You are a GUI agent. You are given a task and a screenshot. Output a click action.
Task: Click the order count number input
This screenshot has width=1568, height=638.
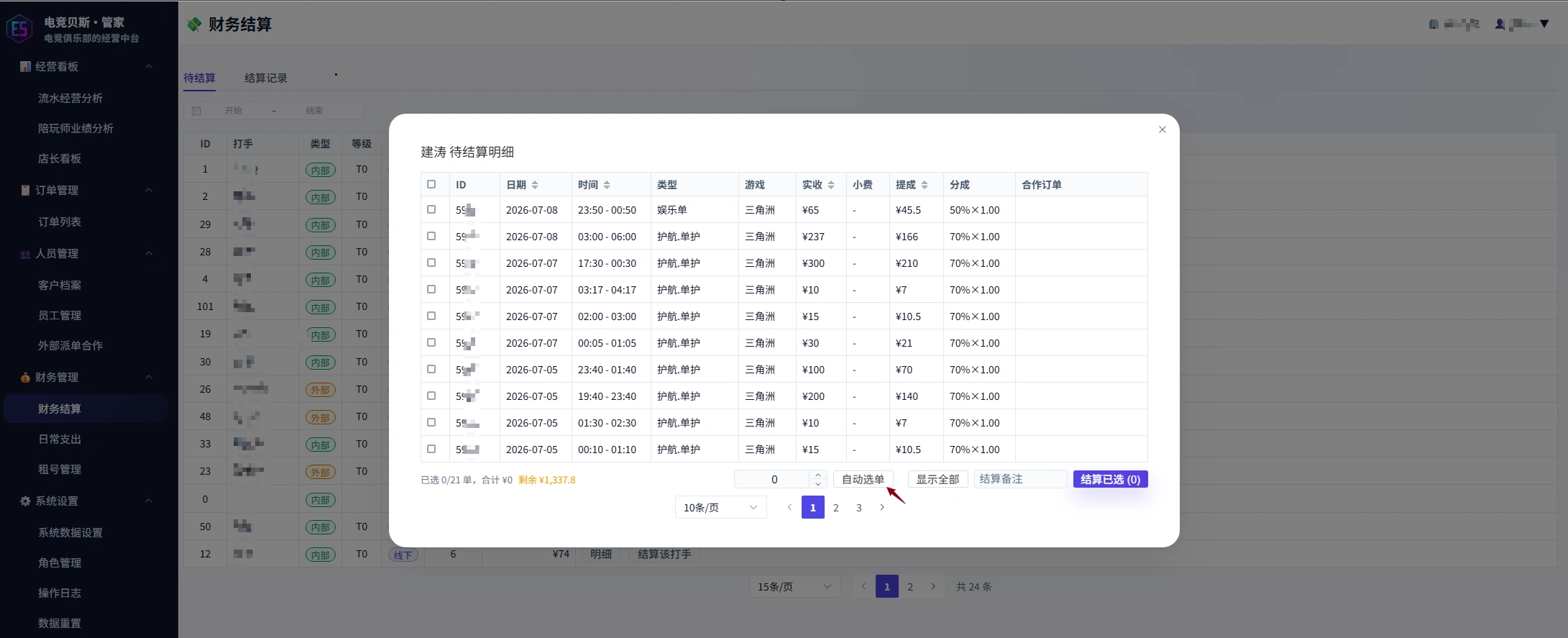click(774, 479)
